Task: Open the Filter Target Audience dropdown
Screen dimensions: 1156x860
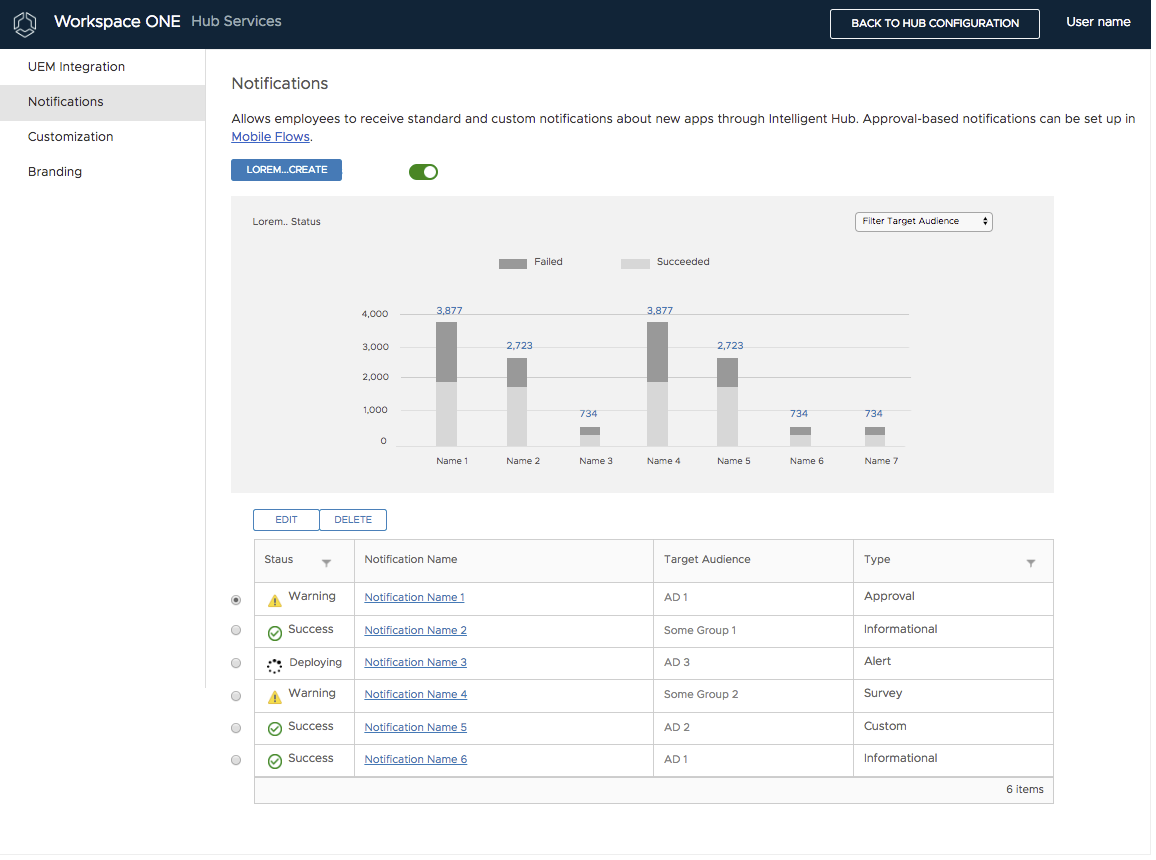Action: point(924,221)
